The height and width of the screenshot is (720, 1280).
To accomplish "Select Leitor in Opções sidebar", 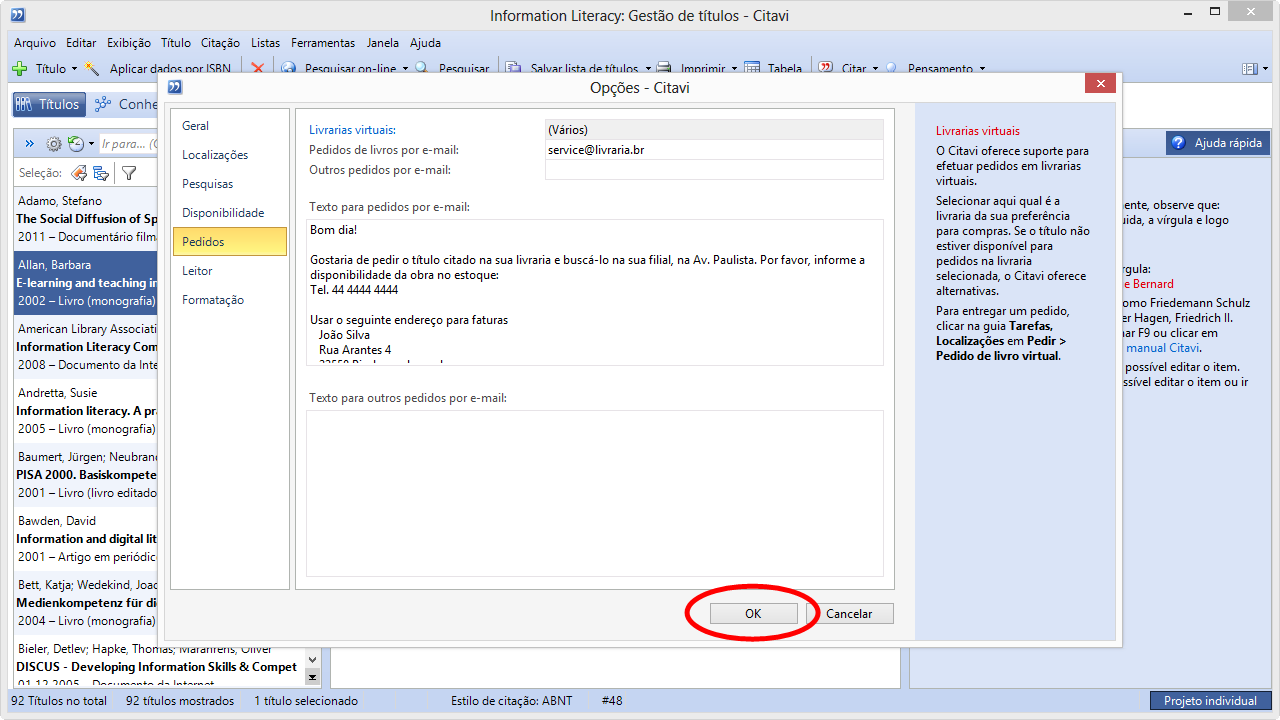I will (x=230, y=271).
